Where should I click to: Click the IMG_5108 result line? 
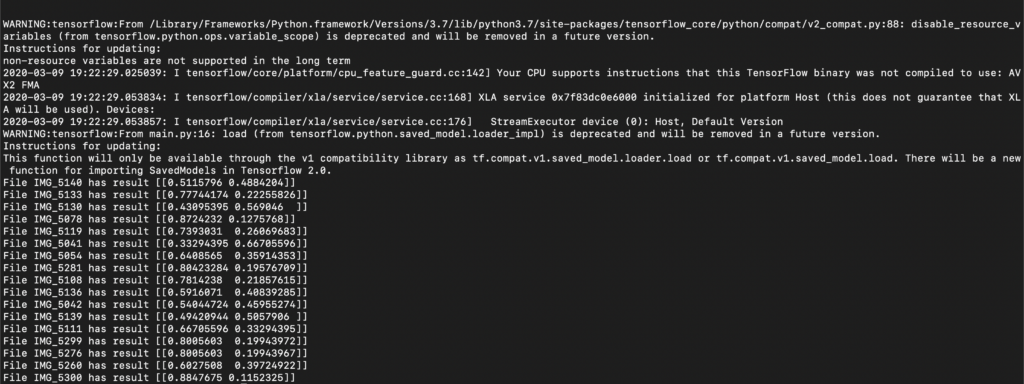[x=155, y=280]
